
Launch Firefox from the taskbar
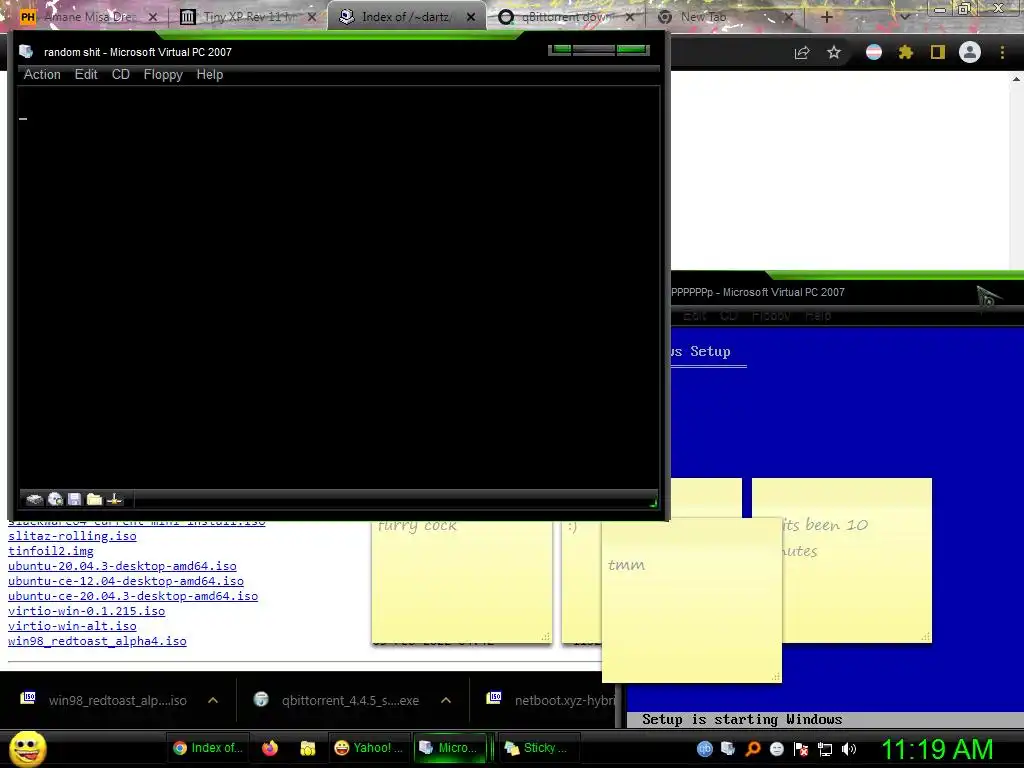coord(270,748)
